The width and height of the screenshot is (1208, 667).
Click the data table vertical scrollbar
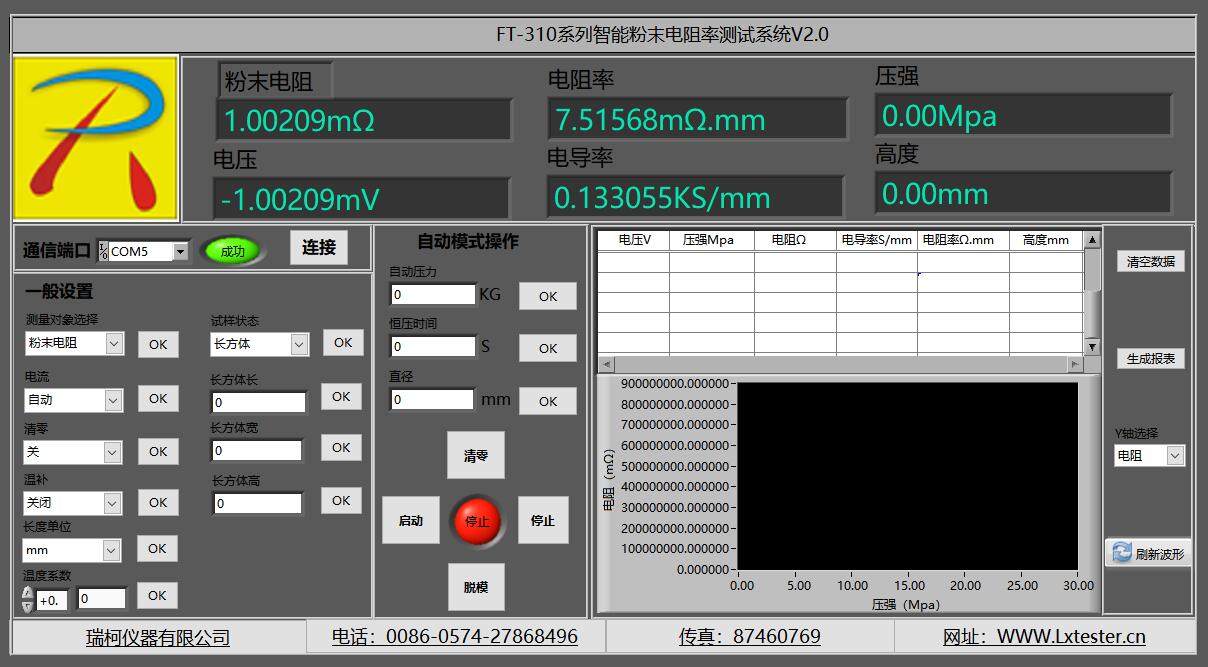coord(1092,300)
